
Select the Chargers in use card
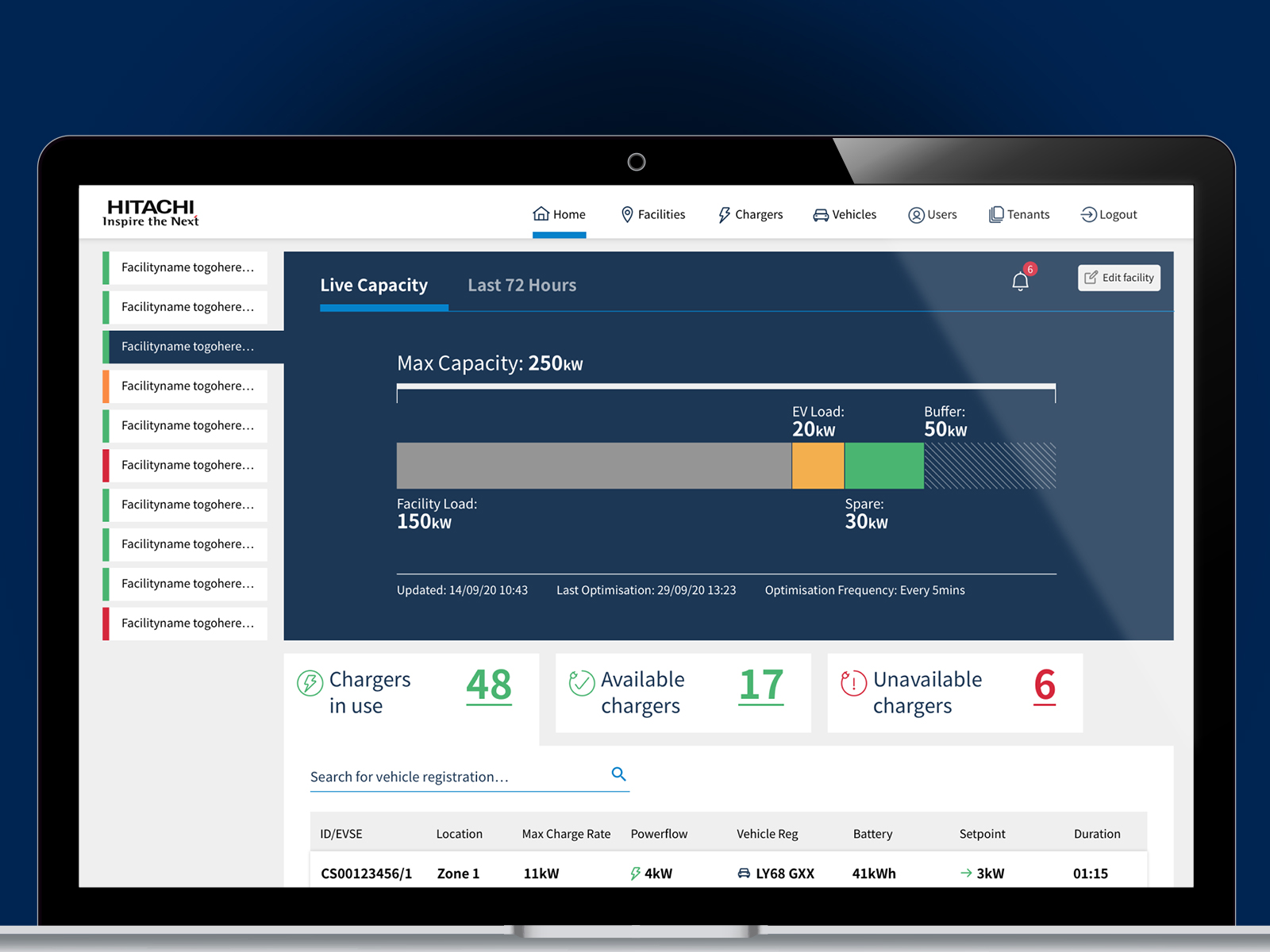coord(411,693)
